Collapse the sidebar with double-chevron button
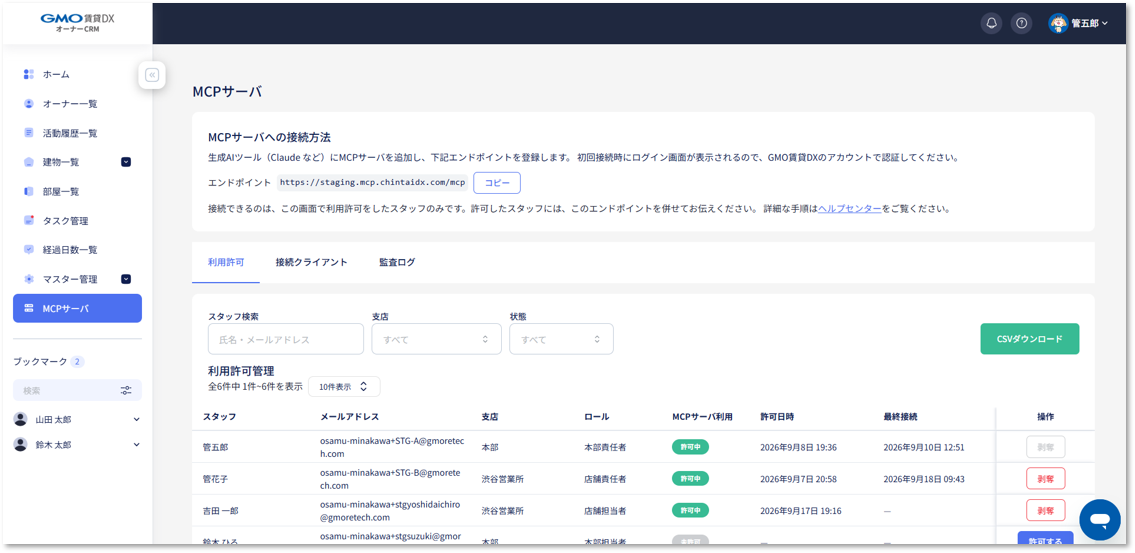Screen dimensions: 1135x553 pyautogui.click(x=152, y=75)
